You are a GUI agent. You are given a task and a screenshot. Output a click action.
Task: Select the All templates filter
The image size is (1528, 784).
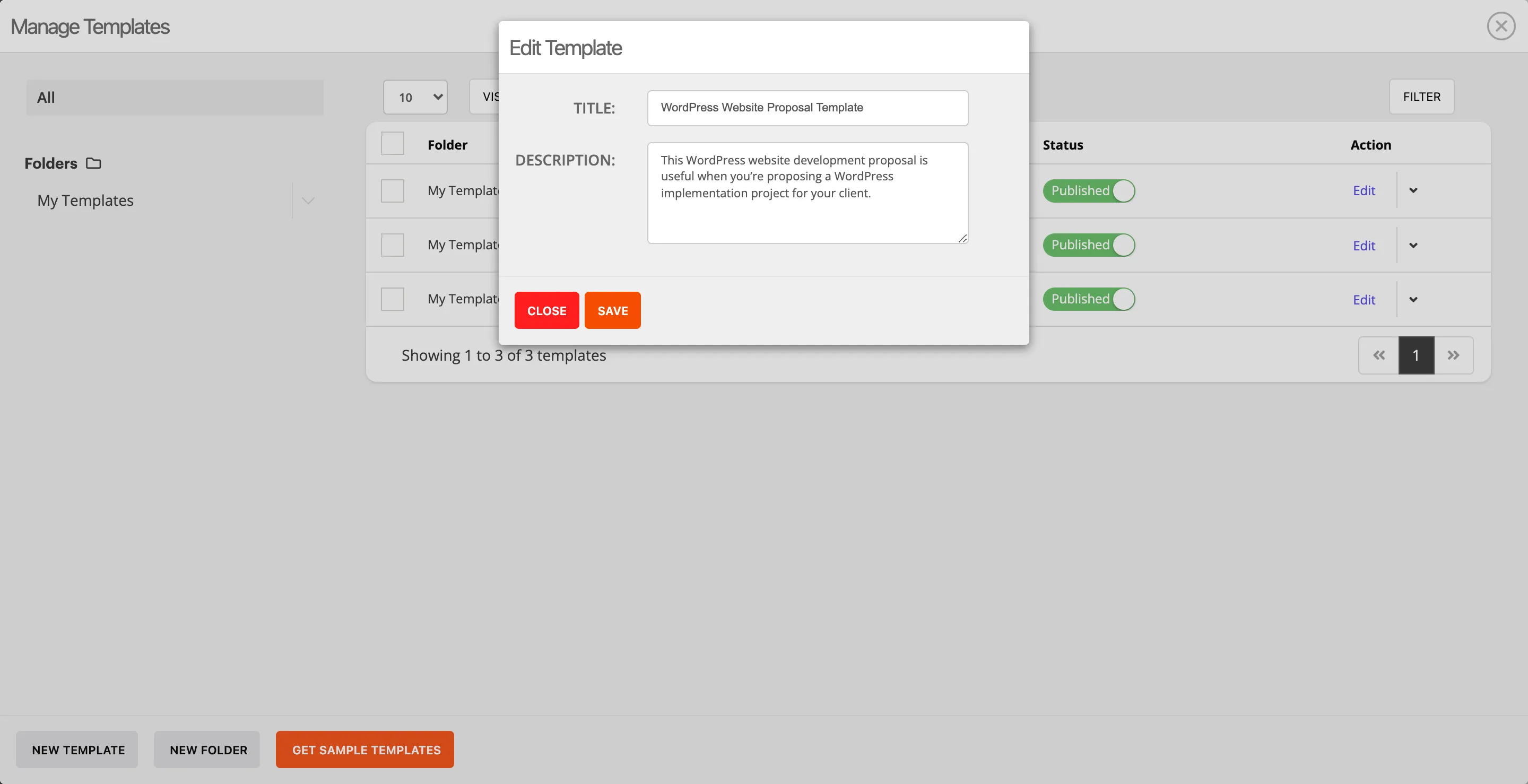click(x=175, y=97)
